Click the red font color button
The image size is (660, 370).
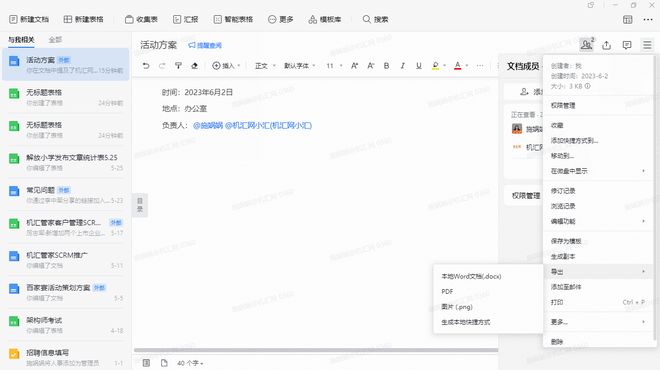click(x=458, y=66)
